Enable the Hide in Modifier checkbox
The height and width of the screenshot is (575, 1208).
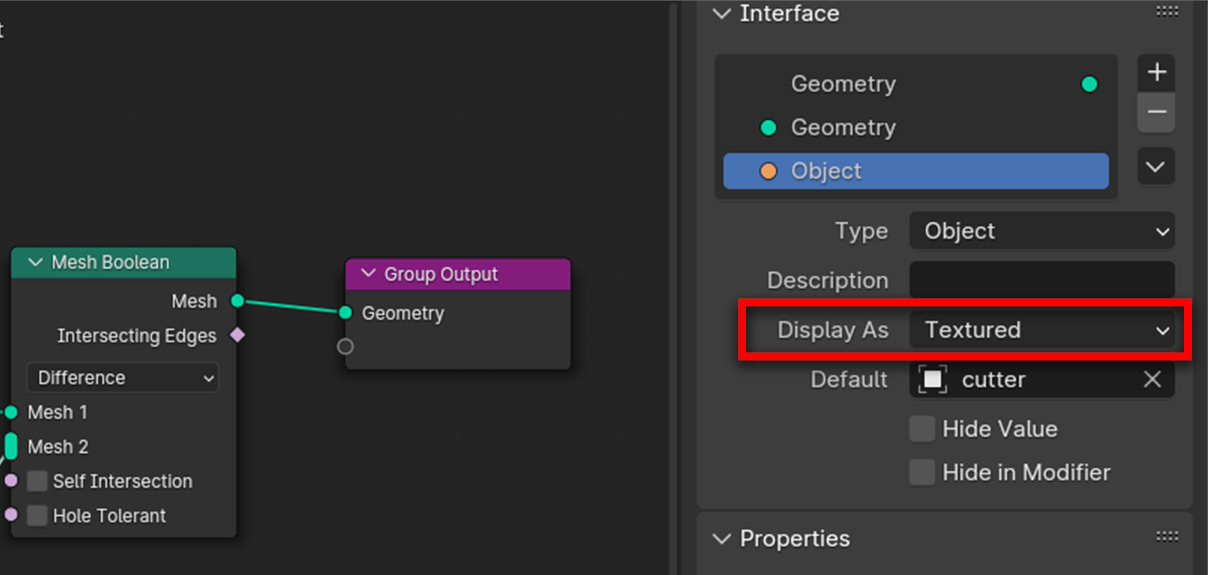tap(922, 473)
